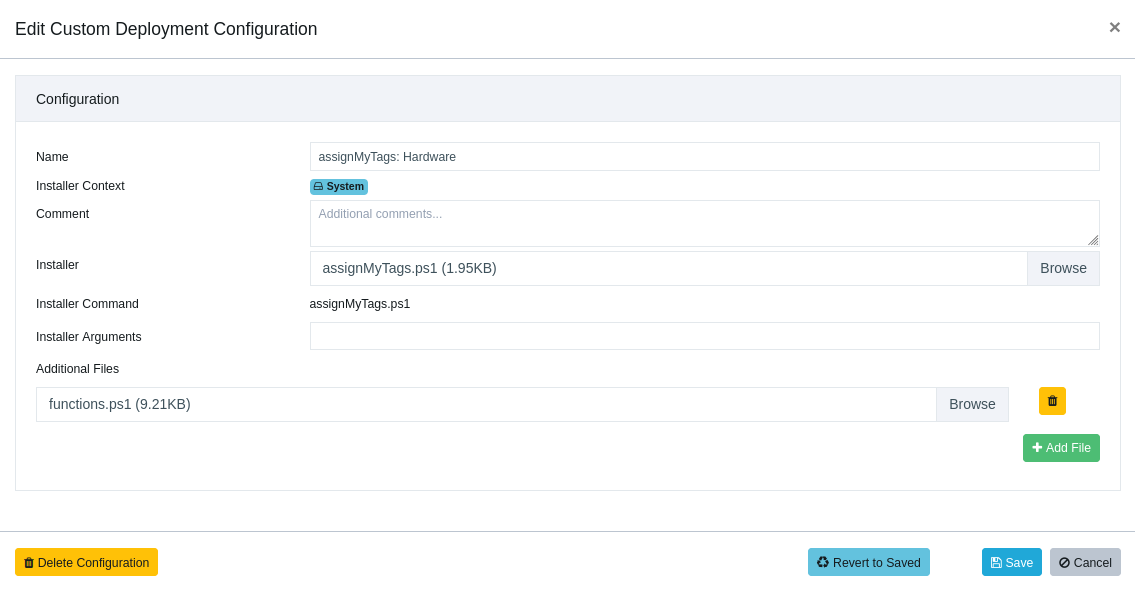Focus the Name field containing assignMyTags: Hardware
1135x592 pixels.
click(704, 157)
